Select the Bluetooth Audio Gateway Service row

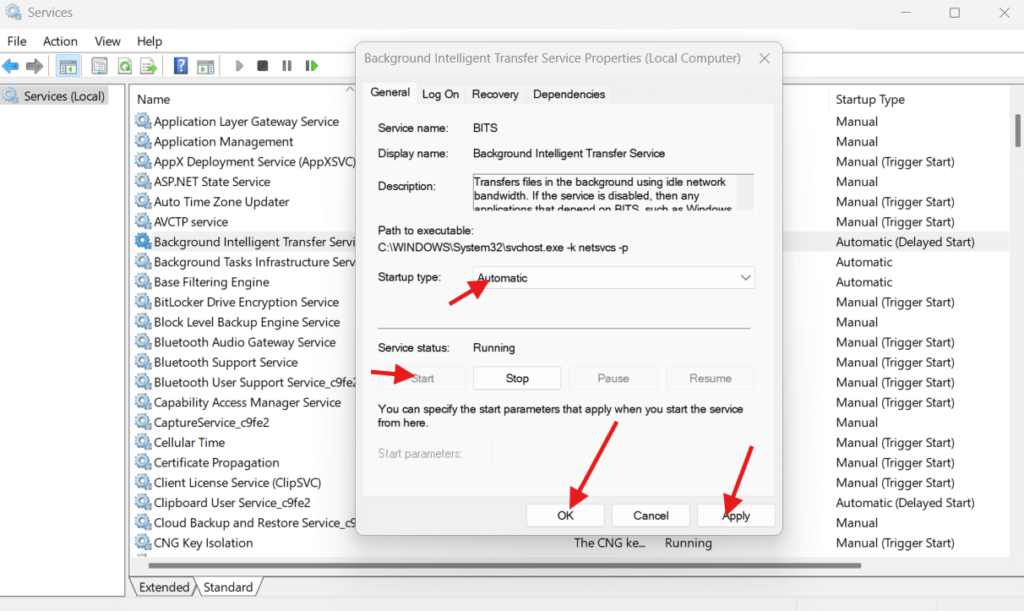coord(244,342)
